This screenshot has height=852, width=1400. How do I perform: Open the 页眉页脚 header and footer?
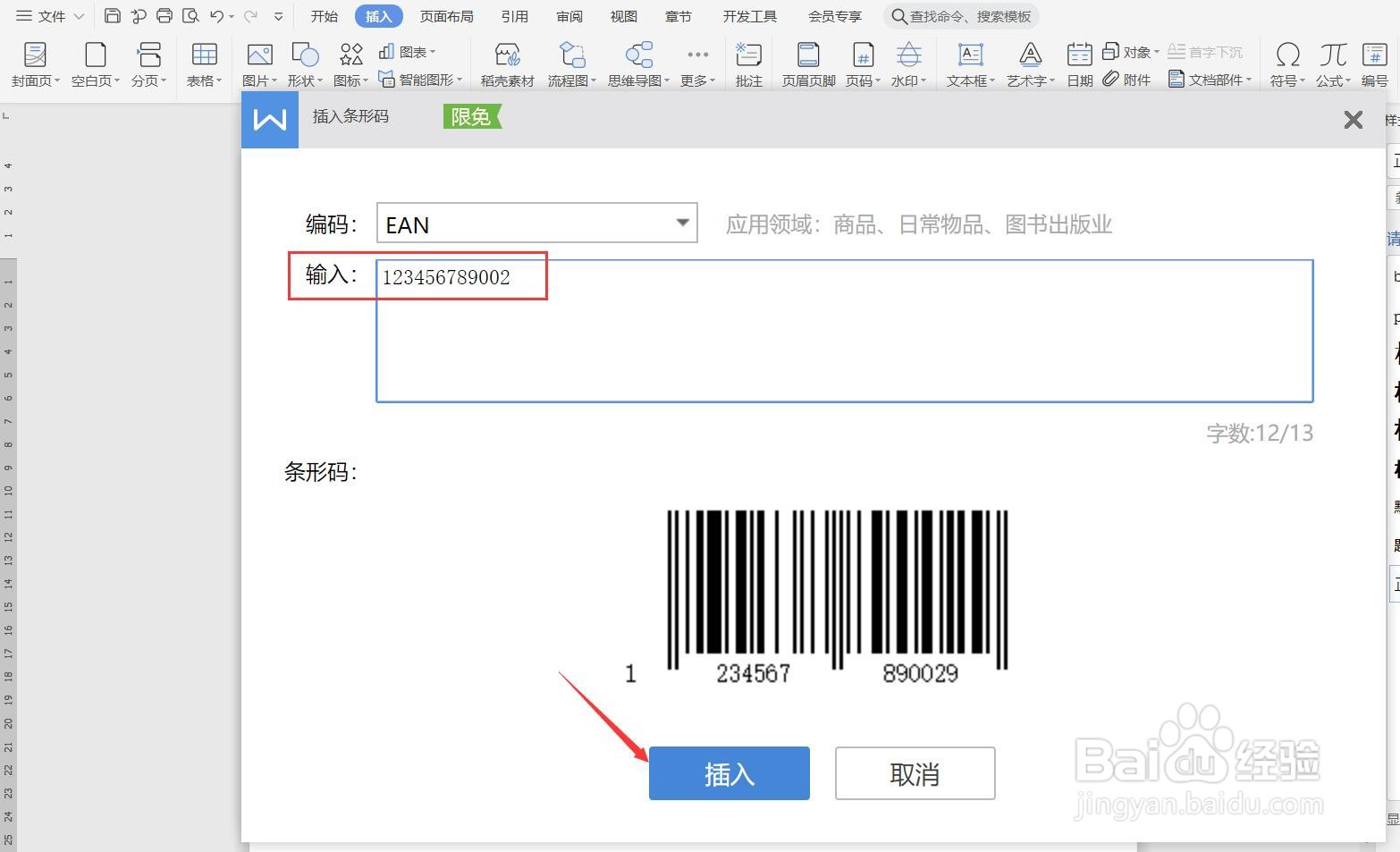[808, 64]
